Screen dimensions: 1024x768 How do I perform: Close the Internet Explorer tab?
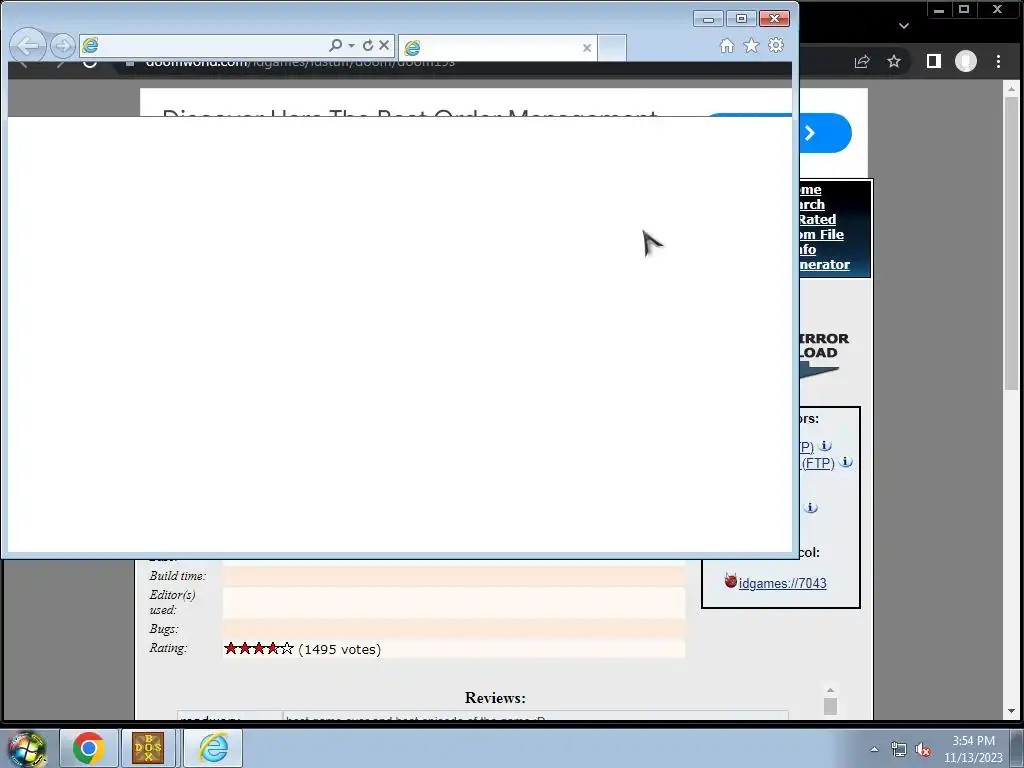[586, 48]
